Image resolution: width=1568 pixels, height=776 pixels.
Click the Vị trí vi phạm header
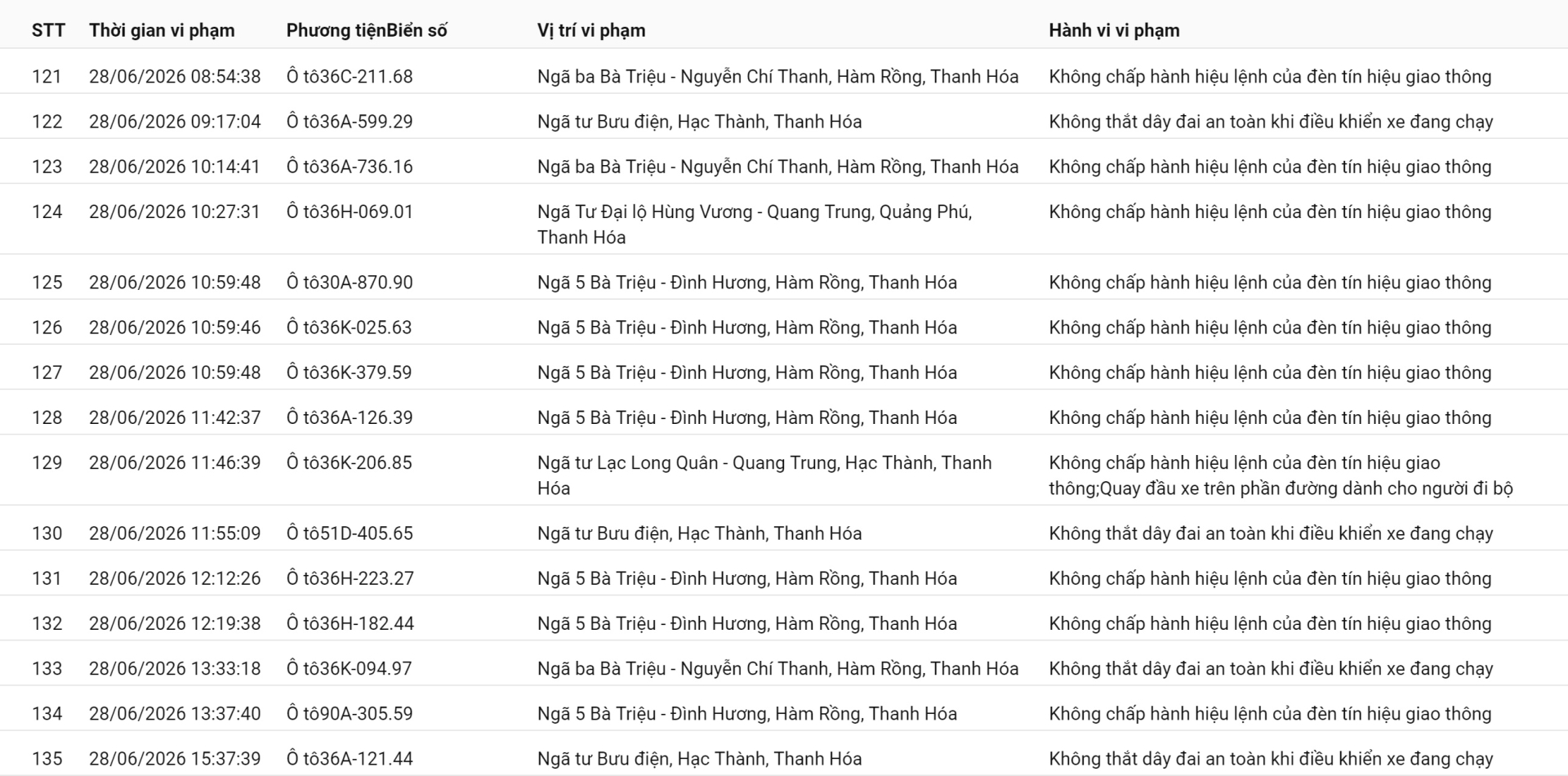[x=591, y=30]
